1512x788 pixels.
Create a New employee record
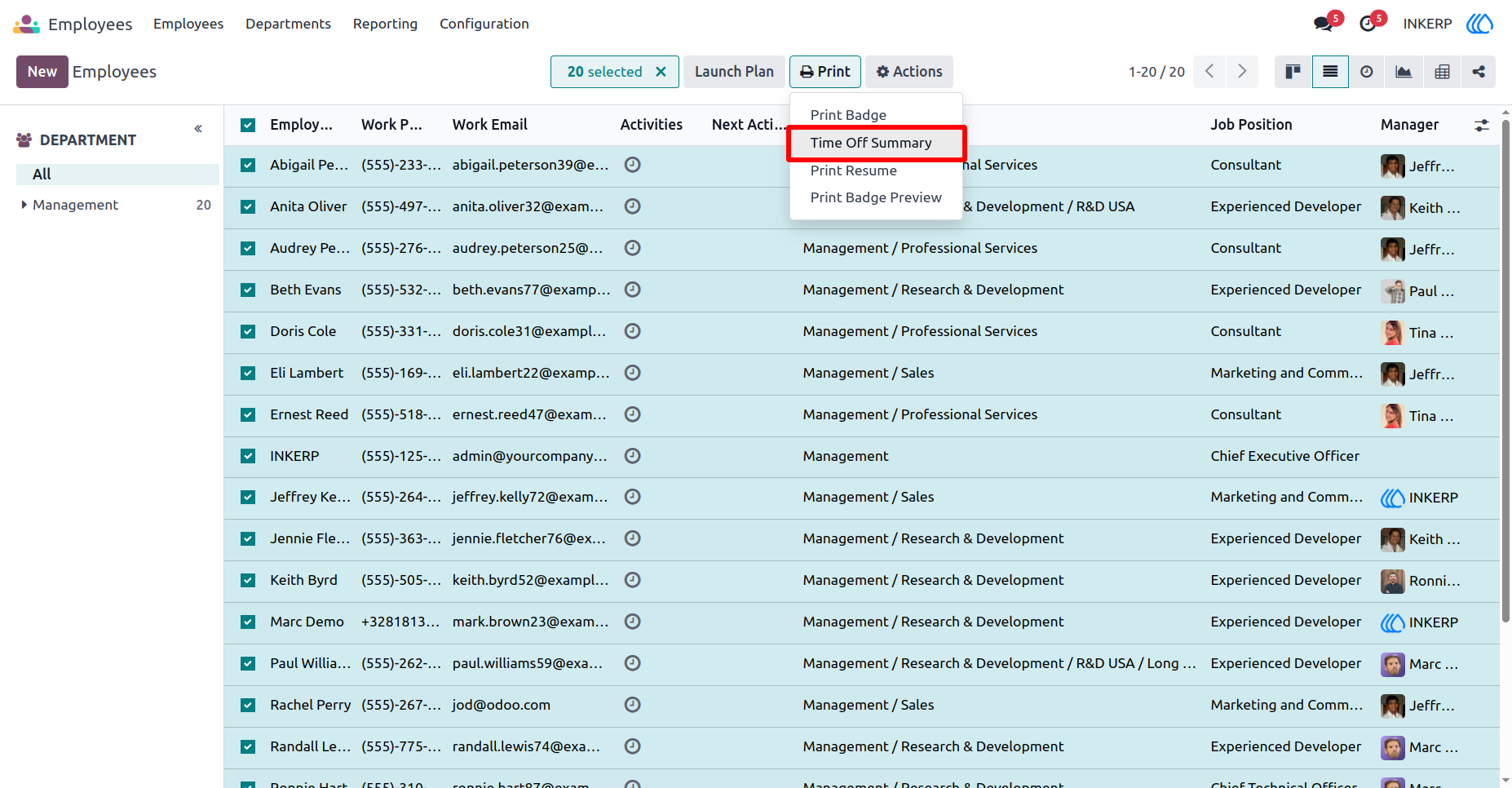42,72
